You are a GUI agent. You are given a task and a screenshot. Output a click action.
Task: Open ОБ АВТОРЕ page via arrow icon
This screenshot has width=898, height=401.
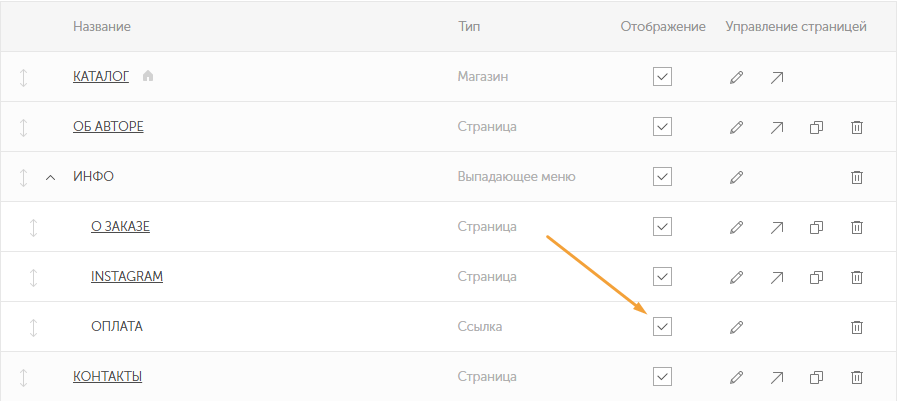pos(777,127)
